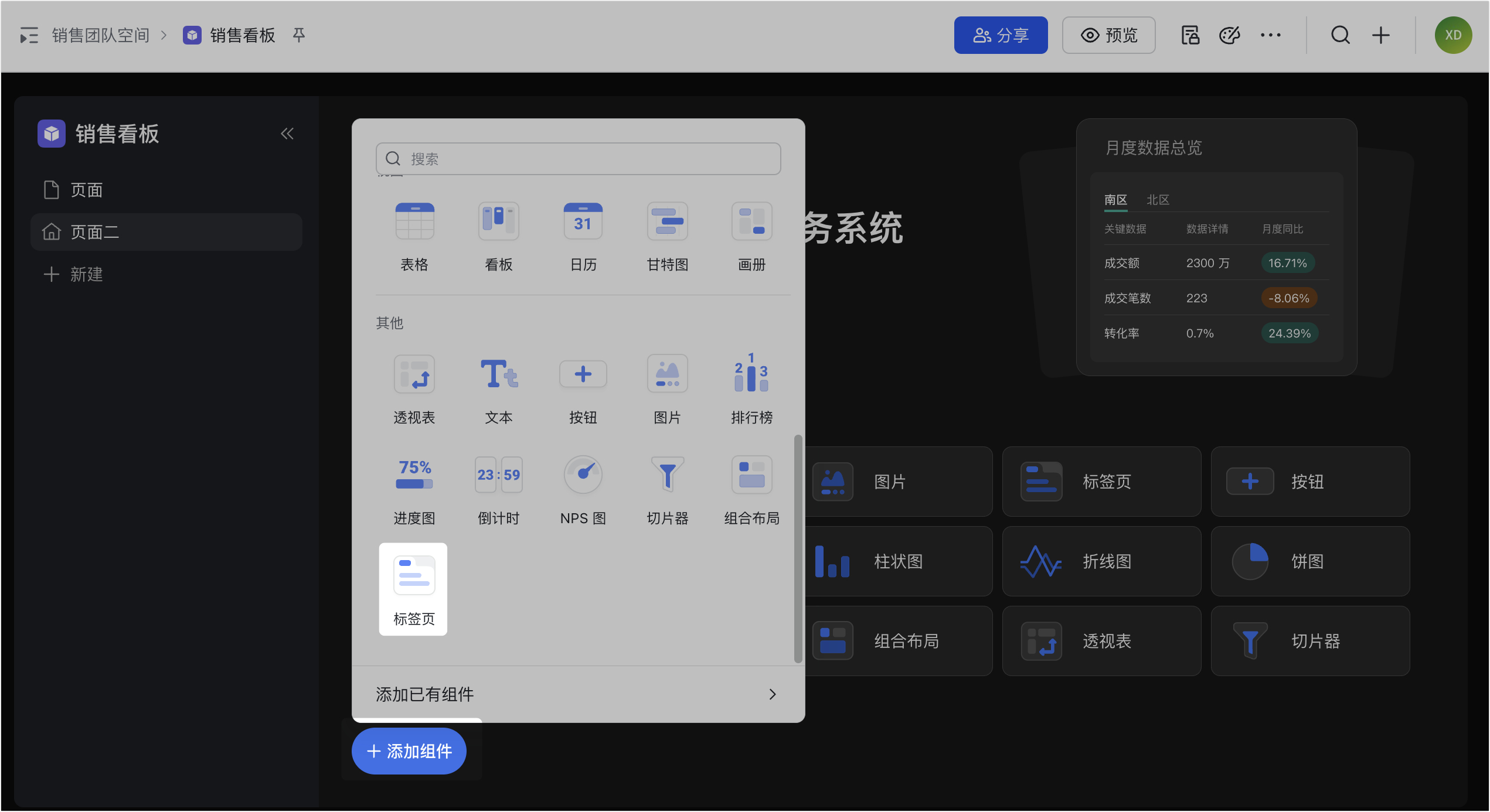This screenshot has width=1490, height=812.
Task: Collapse the 销售看板 sidebar with double chevron
Action: pos(287,134)
